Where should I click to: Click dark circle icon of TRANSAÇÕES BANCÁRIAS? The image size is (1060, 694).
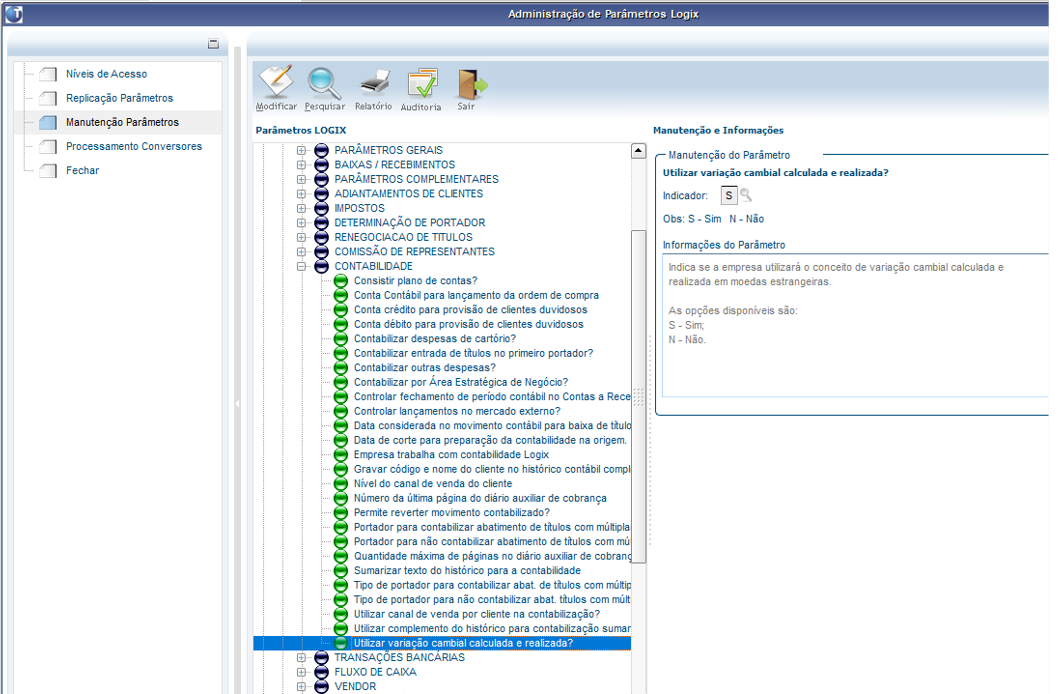pos(322,658)
